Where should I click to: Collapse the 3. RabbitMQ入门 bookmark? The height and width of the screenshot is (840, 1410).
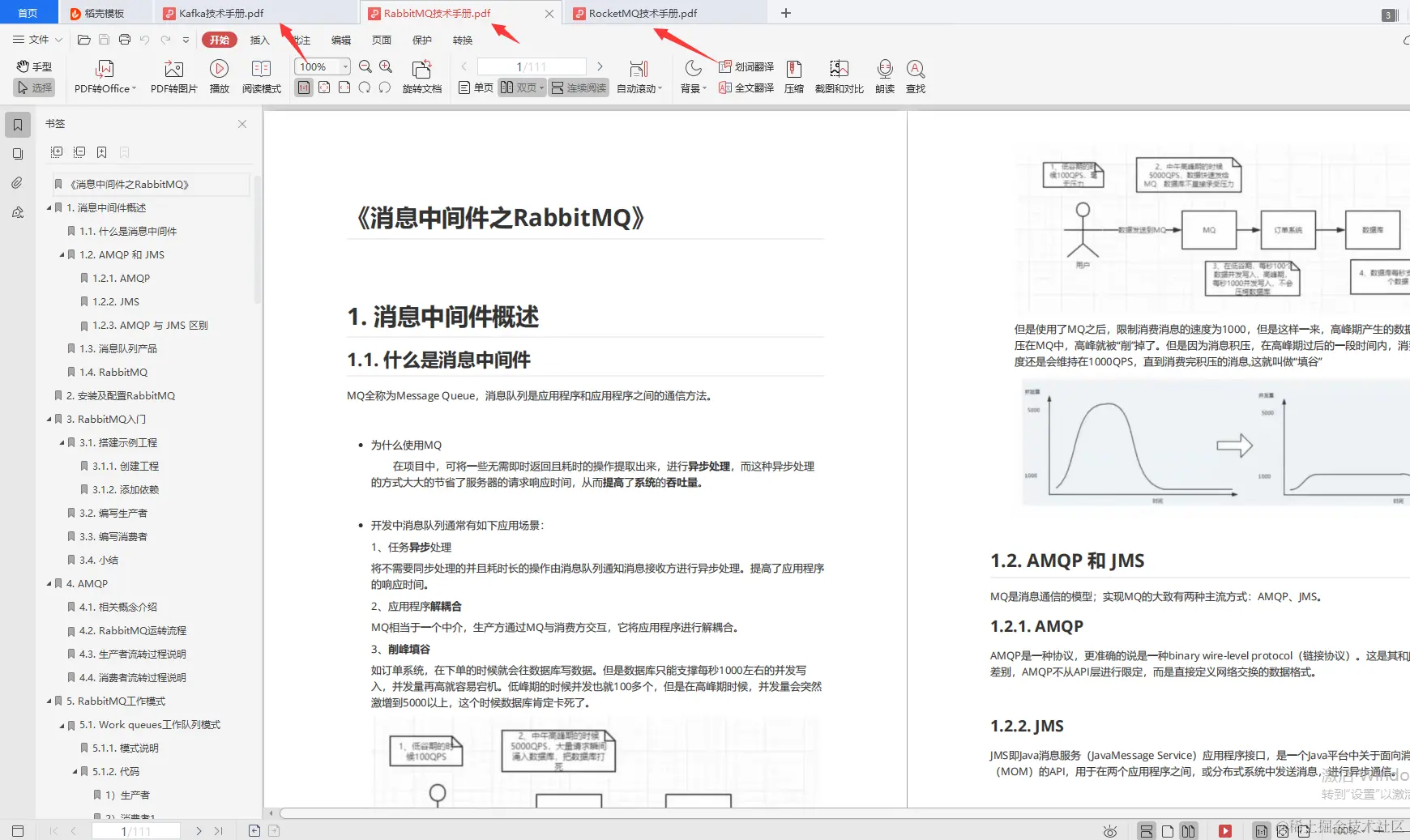click(49, 420)
